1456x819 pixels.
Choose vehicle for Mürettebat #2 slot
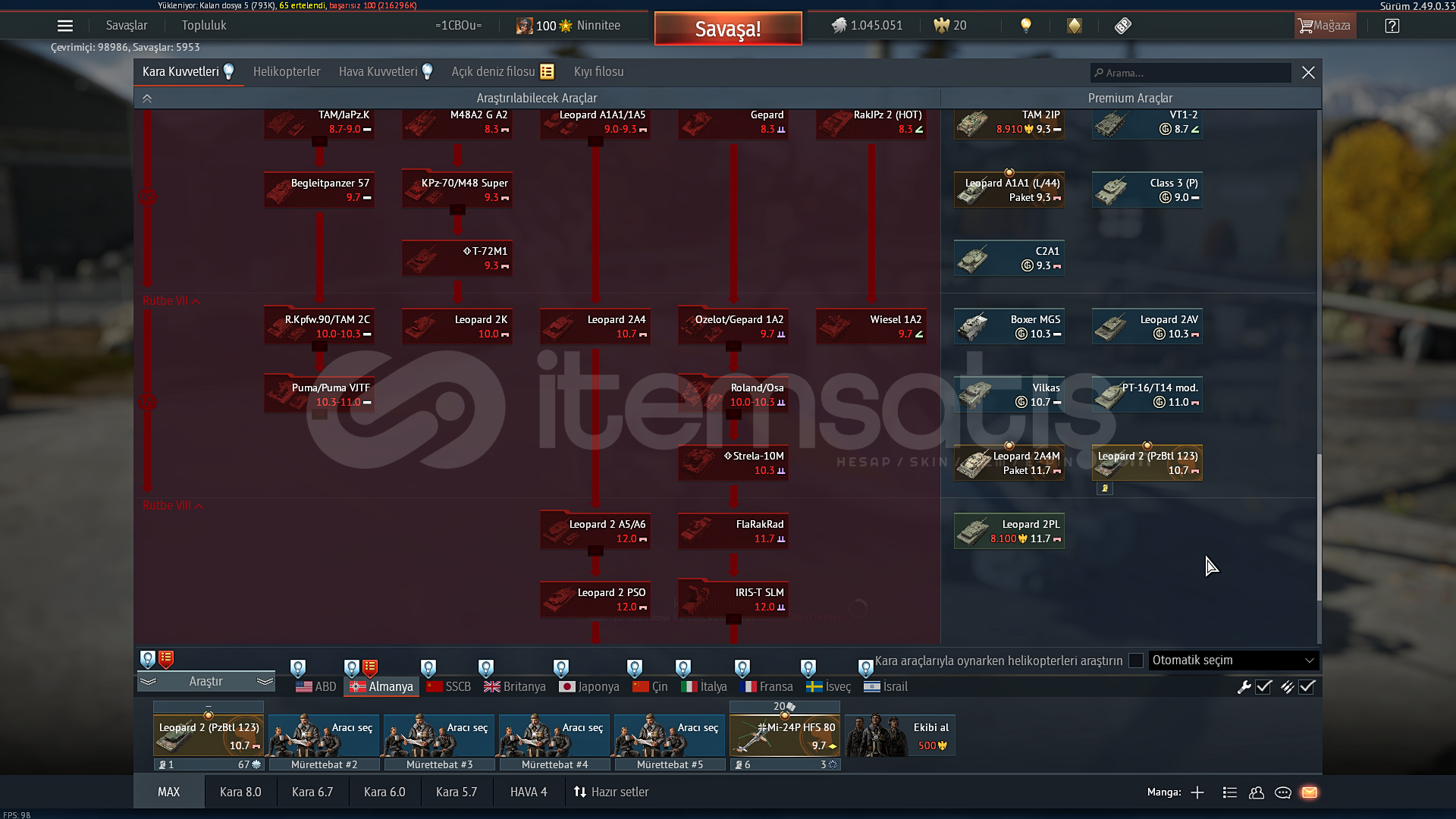point(324,736)
